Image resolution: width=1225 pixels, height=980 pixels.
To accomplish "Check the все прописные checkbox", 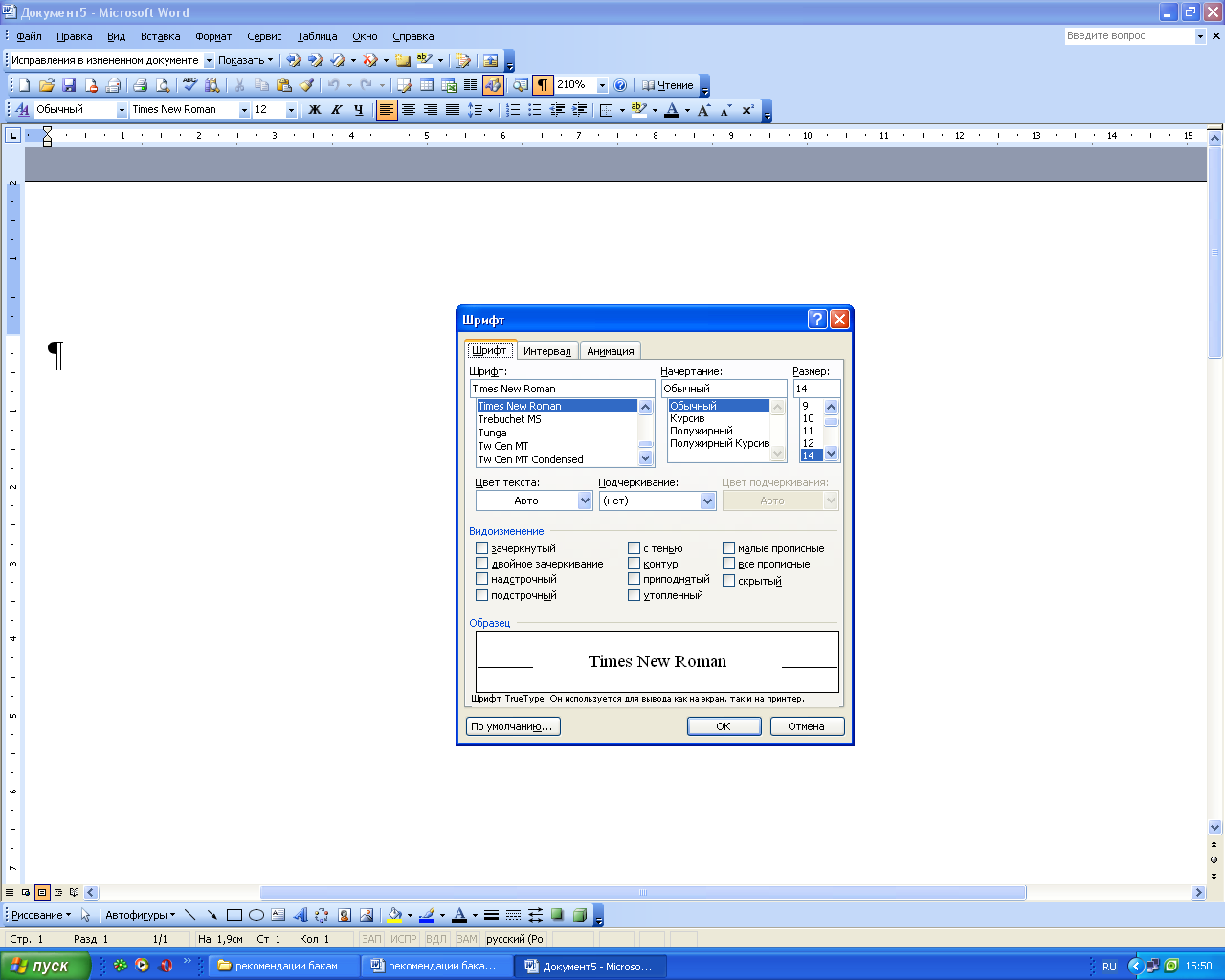I will tap(728, 564).
